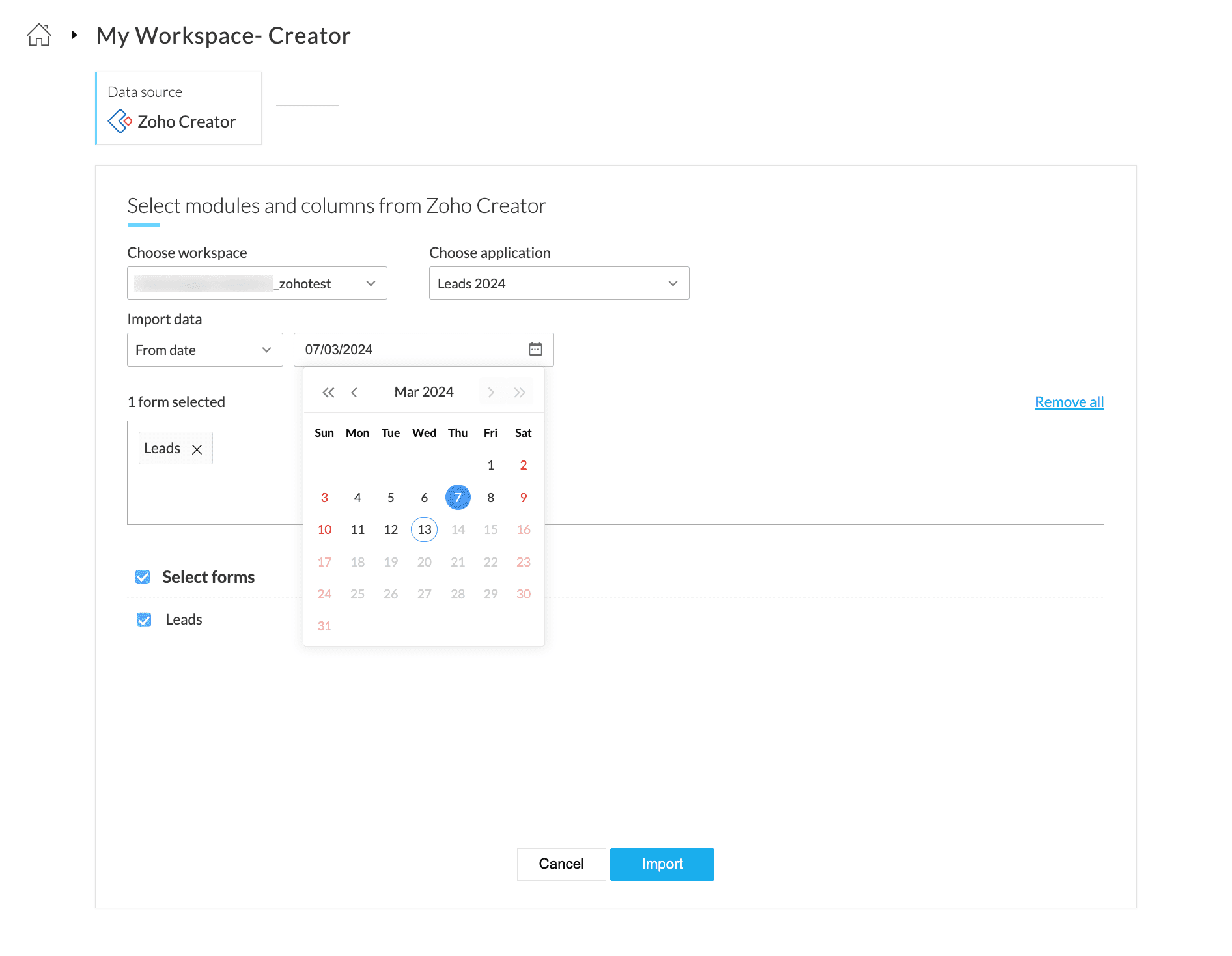Open the Choose workspace dropdown
The width and height of the screenshot is (1232, 956).
coord(257,283)
